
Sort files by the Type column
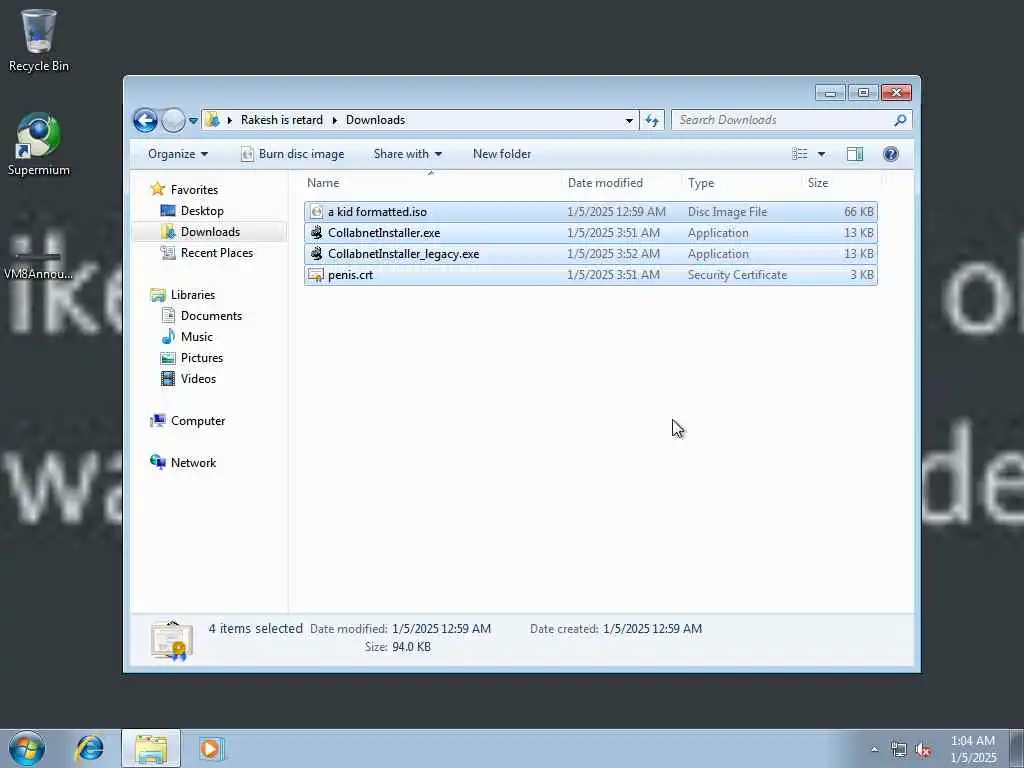pos(742,183)
